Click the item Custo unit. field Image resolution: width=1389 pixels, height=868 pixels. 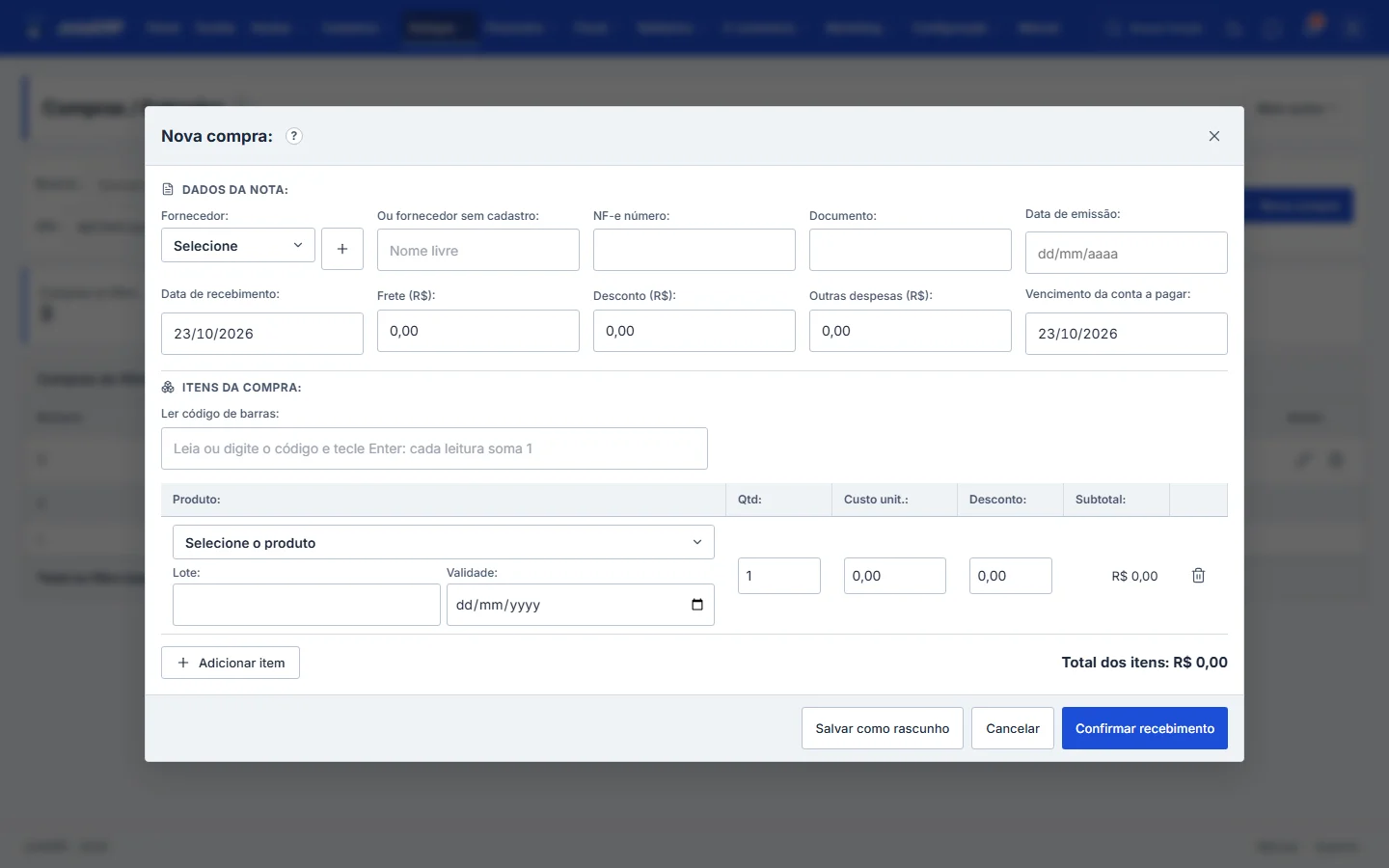pos(895,576)
